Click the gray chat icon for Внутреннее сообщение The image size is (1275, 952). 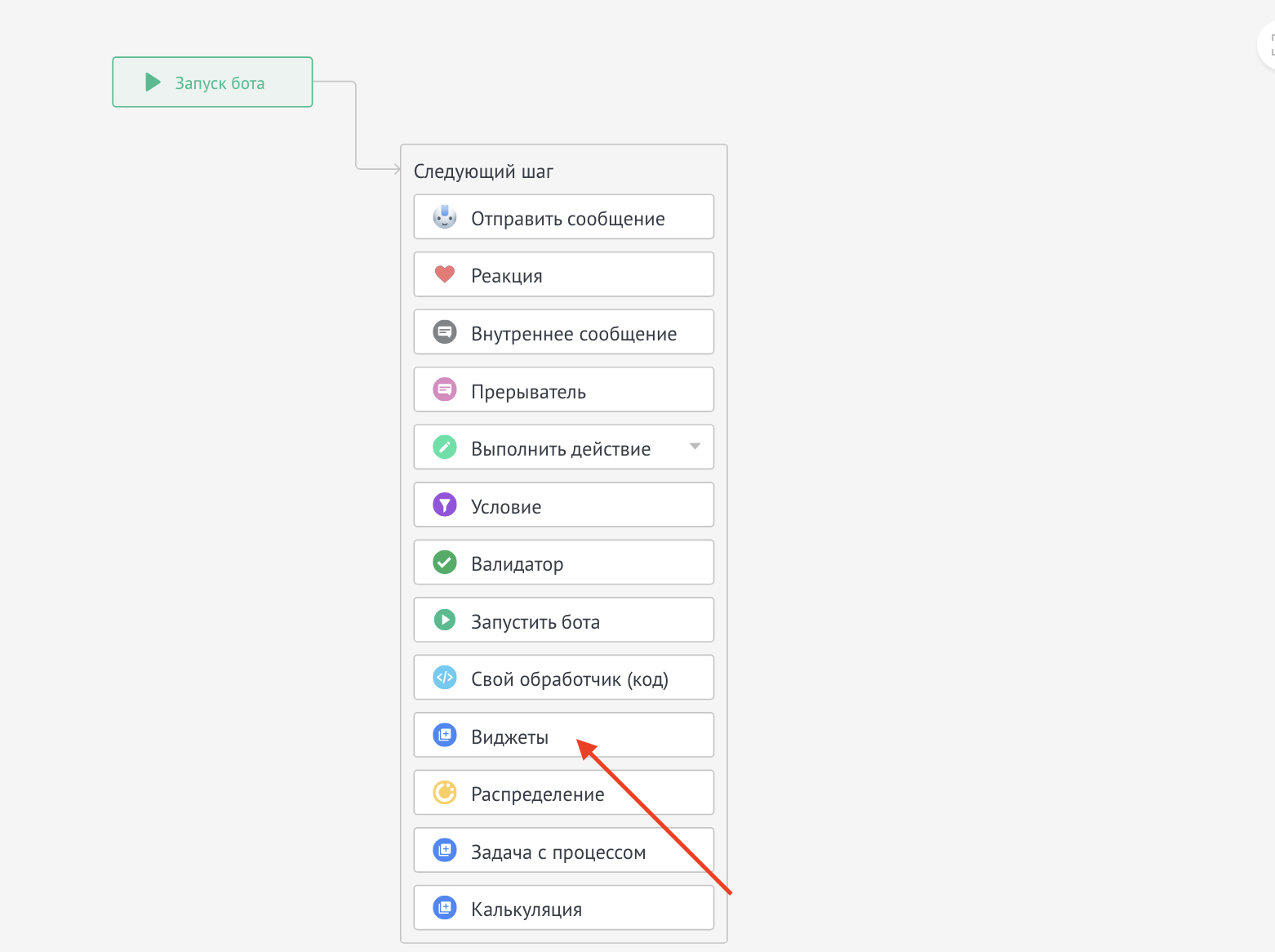coord(445,332)
